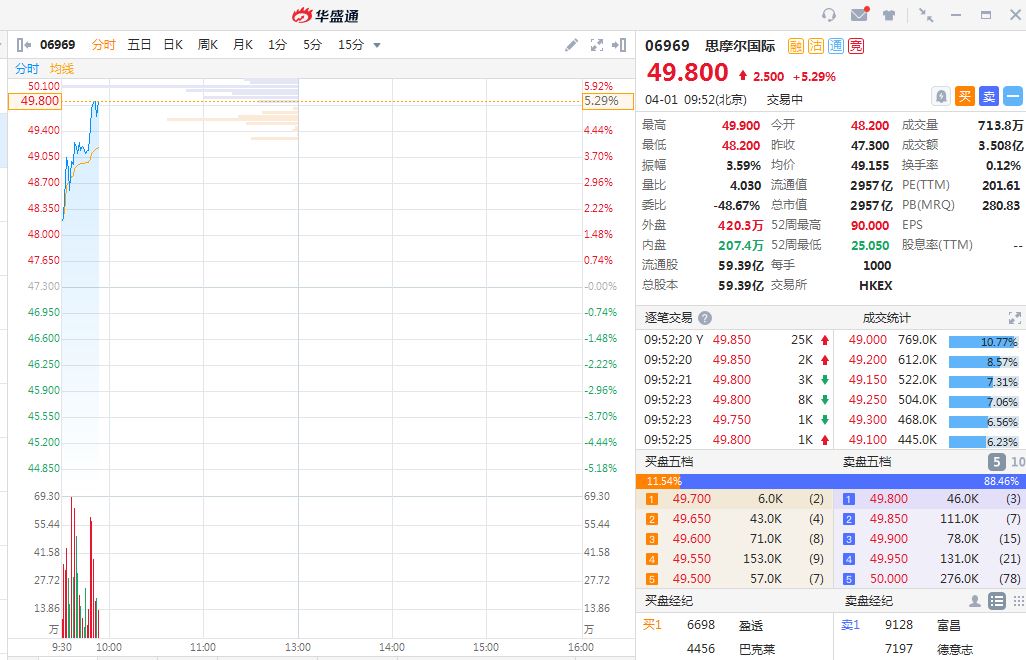Switch chart to 日K tab

click(173, 45)
